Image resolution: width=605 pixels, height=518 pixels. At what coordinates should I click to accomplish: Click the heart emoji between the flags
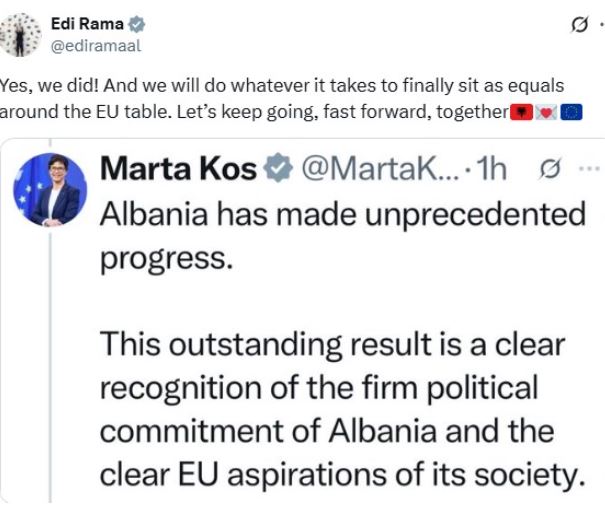point(546,111)
